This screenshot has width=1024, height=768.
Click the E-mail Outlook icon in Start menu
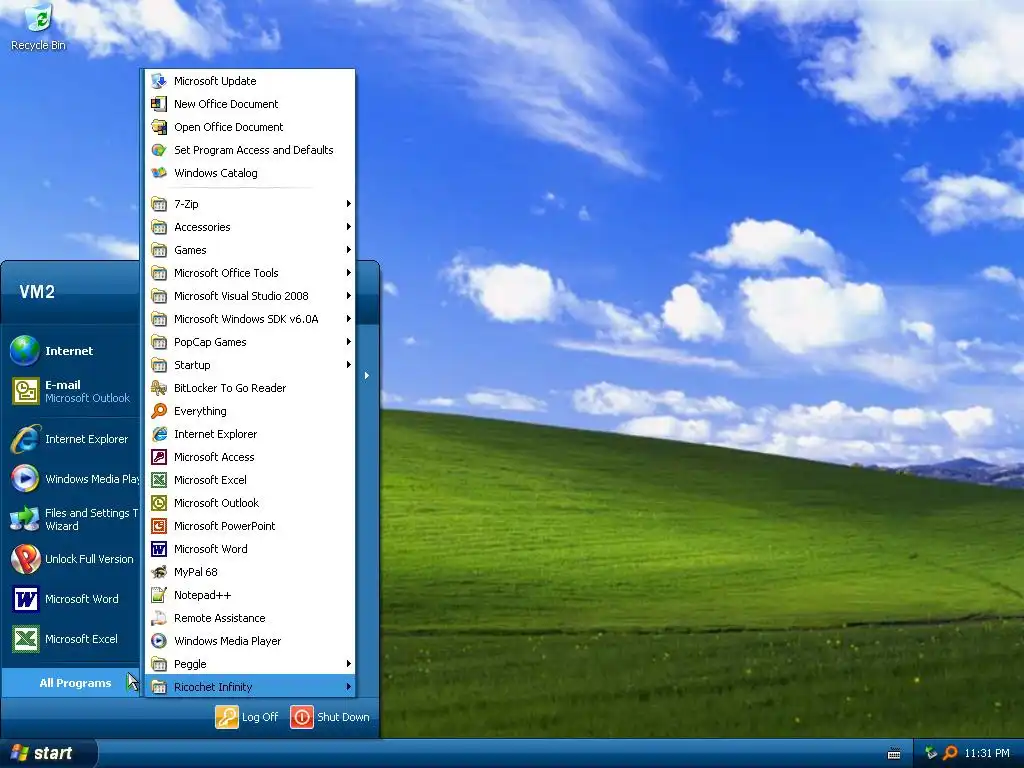click(x=25, y=391)
